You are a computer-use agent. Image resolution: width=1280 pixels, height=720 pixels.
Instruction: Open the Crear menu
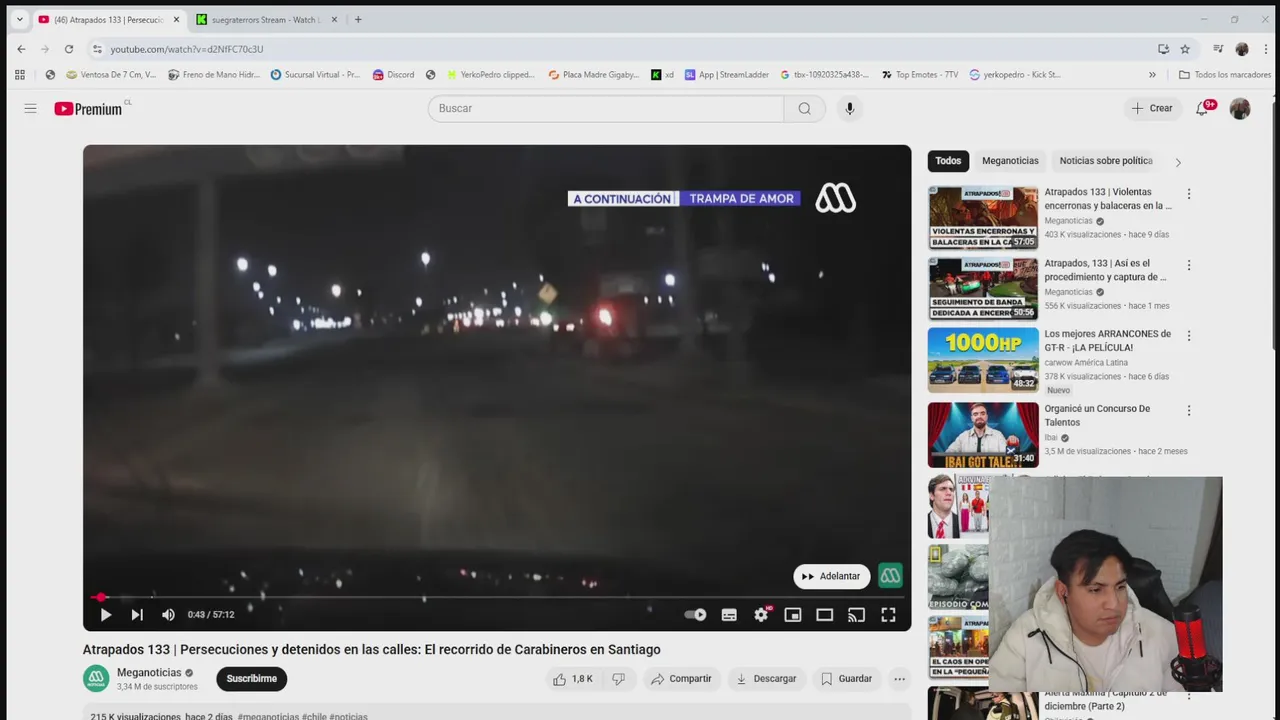point(1152,108)
